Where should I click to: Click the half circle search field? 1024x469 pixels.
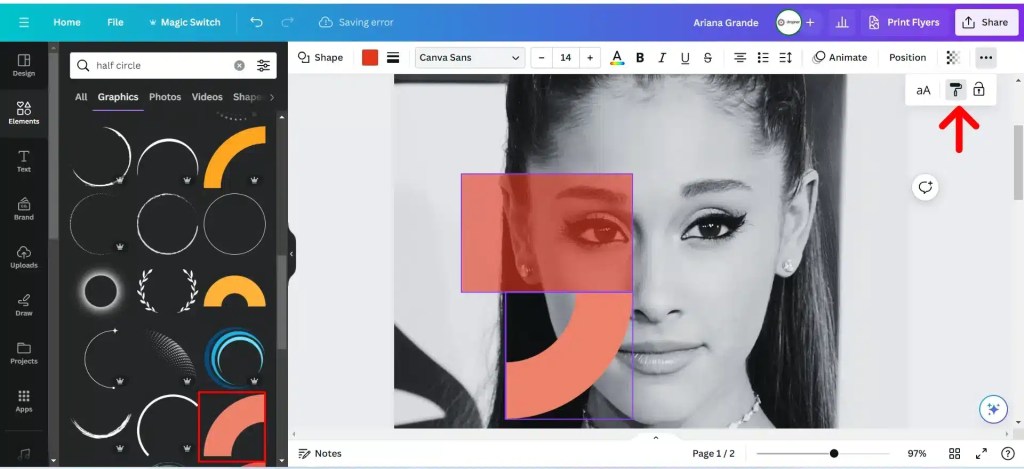tap(162, 66)
